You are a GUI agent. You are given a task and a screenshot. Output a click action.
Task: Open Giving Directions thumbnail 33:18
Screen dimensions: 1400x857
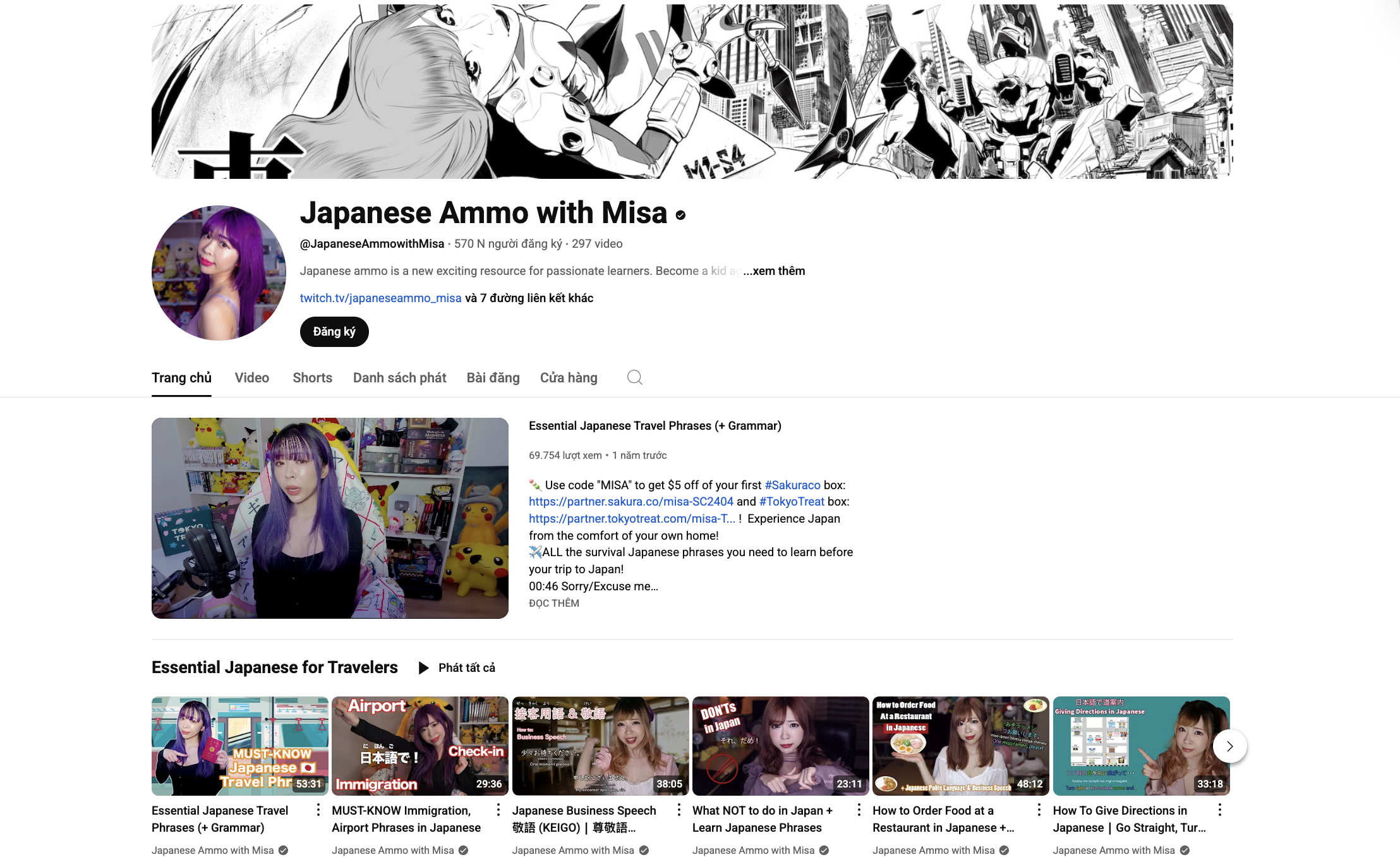[1141, 746]
